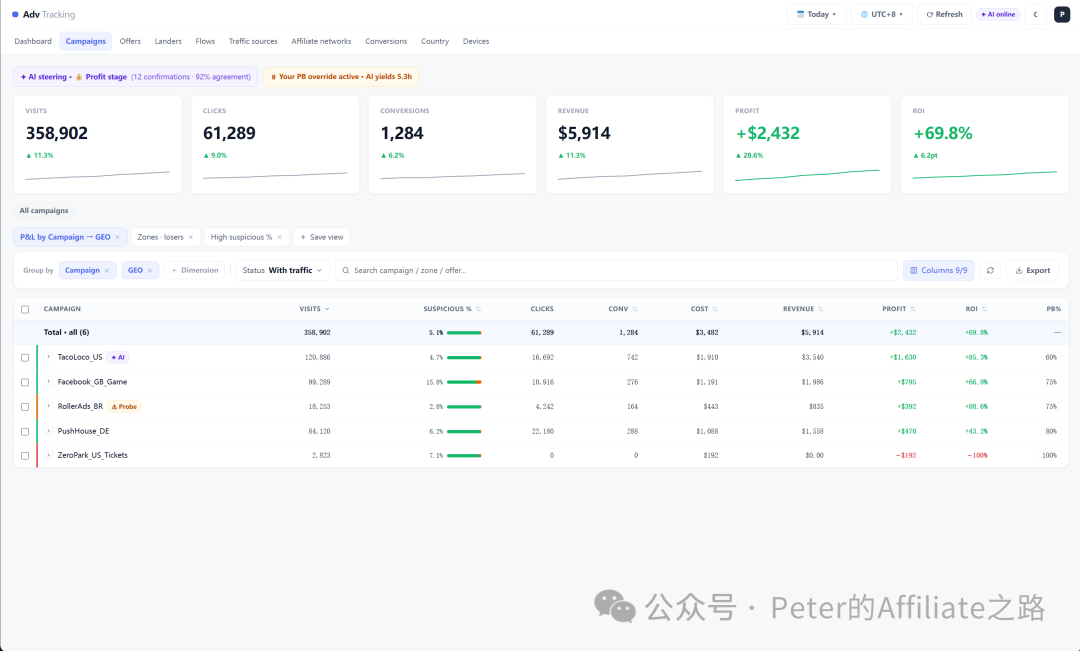
Task: Open the UTC+8 timezone dropdown
Action: point(882,14)
